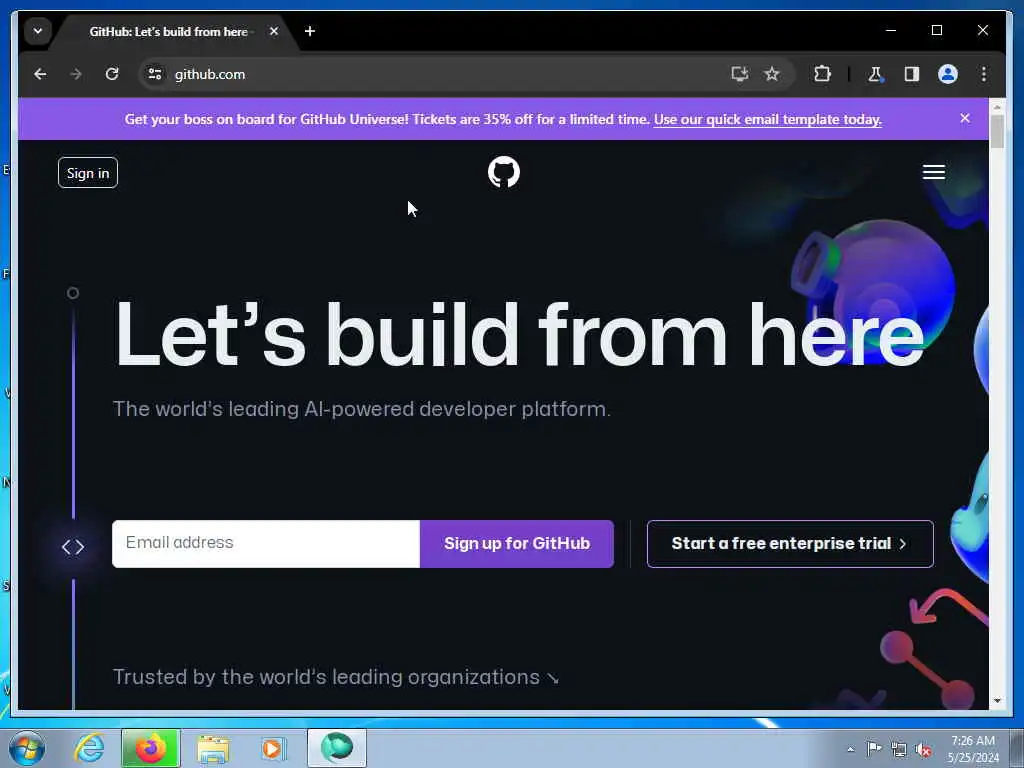Open Windows Explorer folder icon in taskbar

click(x=213, y=748)
